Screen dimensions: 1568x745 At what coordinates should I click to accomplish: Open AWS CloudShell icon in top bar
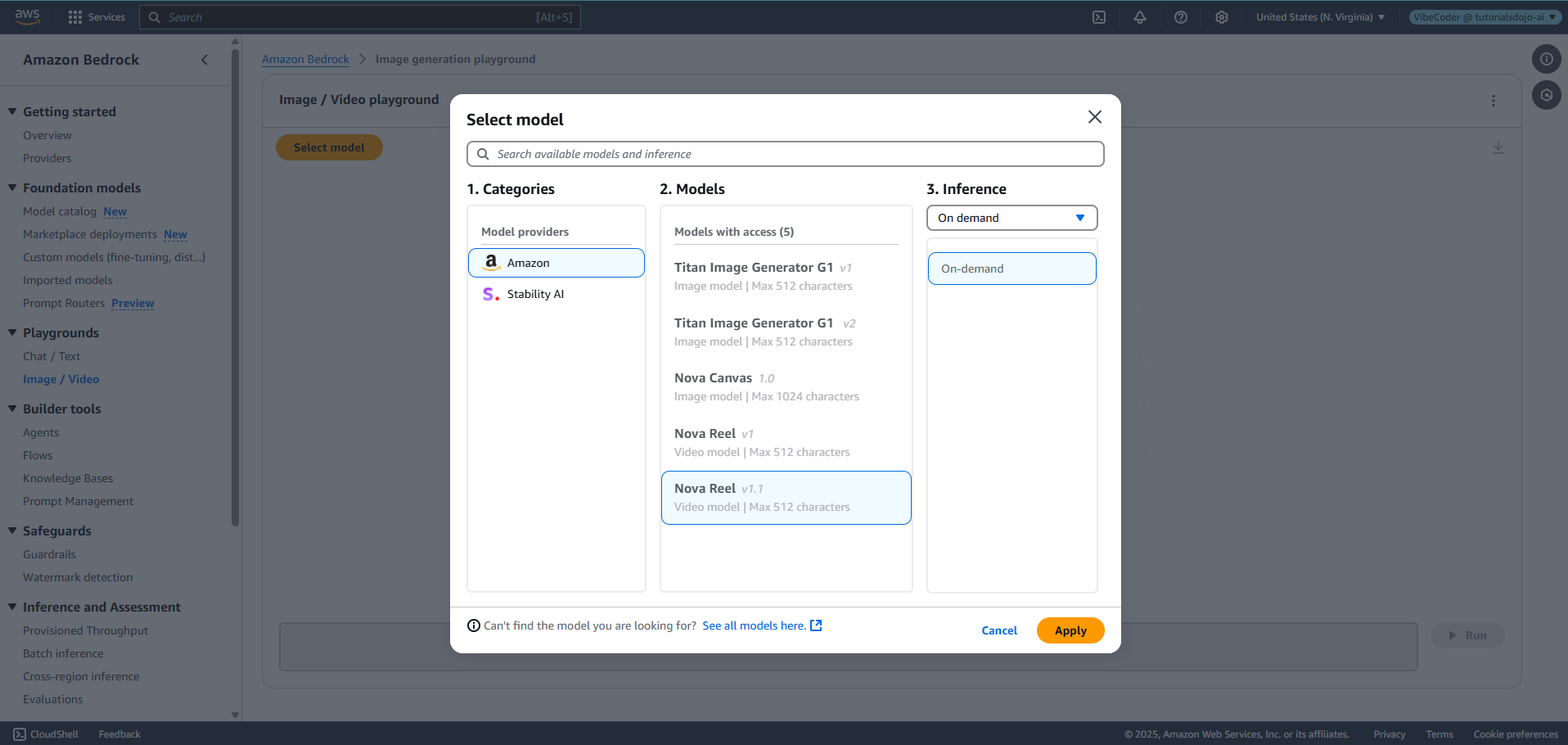click(1099, 17)
